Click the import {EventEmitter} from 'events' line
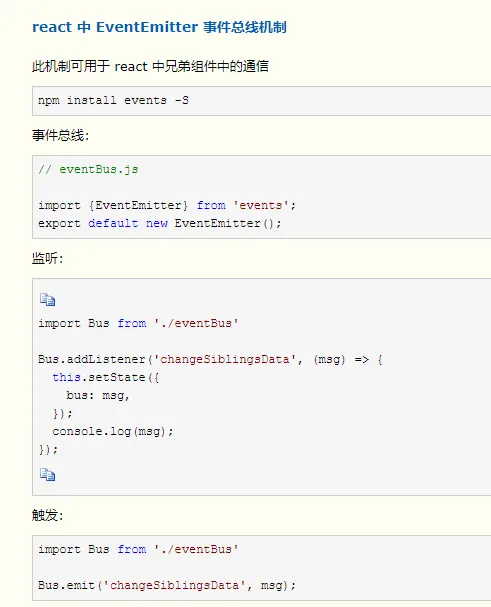This screenshot has height=607, width=491. coord(167,205)
